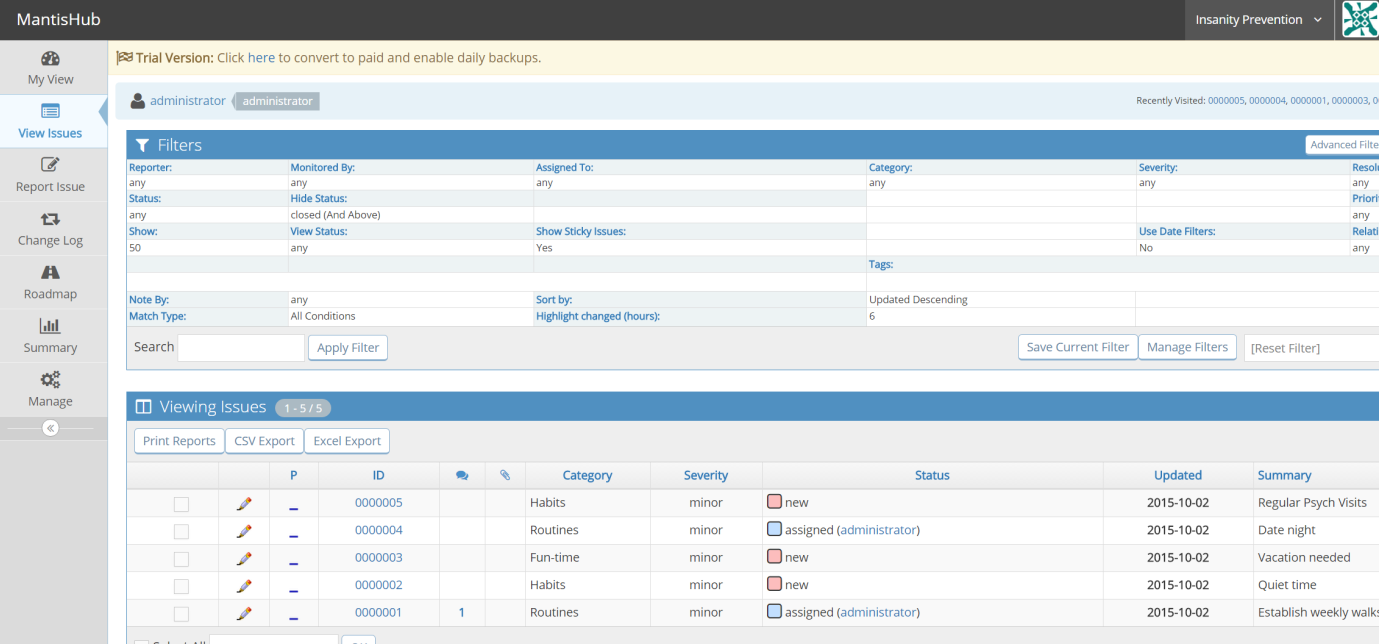Image resolution: width=1379 pixels, height=644 pixels.
Task: Click the Filters funnel icon
Action: 142,145
